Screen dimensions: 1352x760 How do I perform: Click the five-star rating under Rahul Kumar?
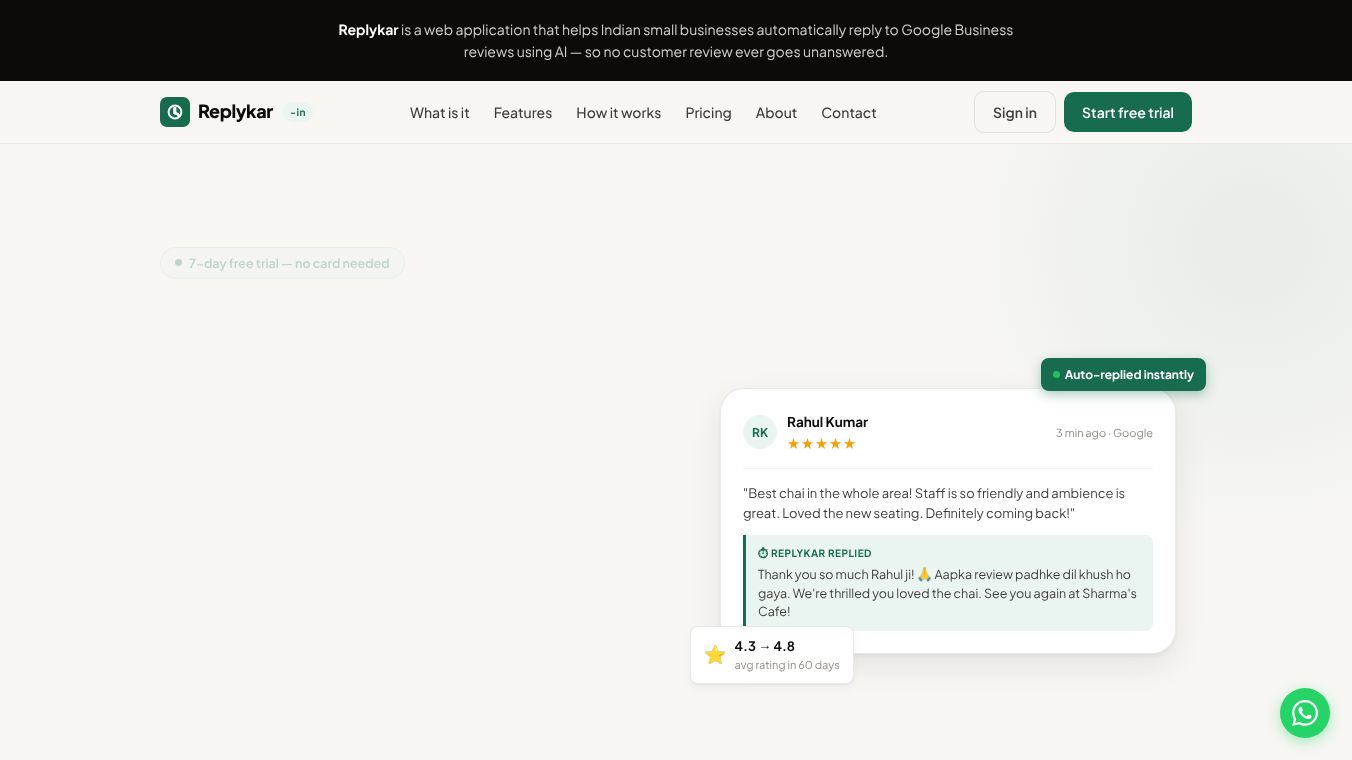tap(821, 444)
